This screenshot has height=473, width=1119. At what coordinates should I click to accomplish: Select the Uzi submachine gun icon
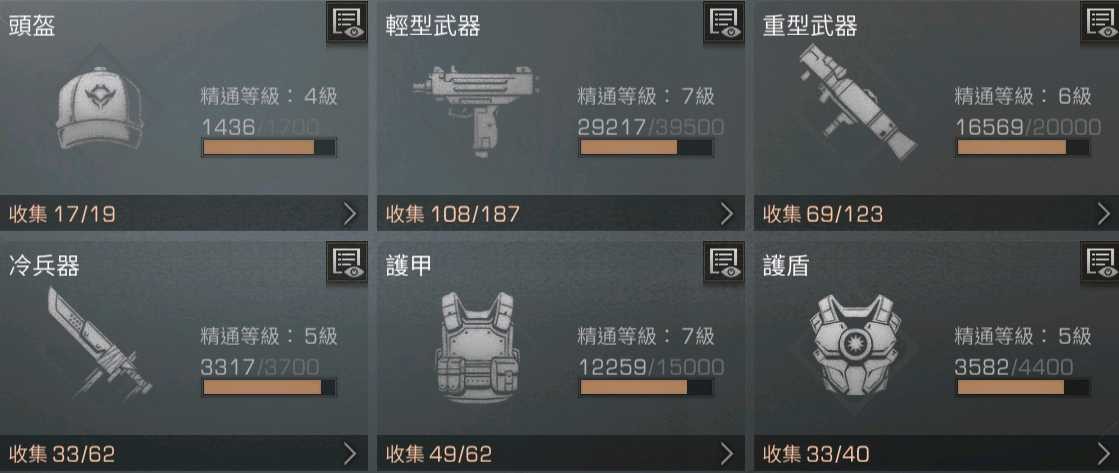[475, 106]
